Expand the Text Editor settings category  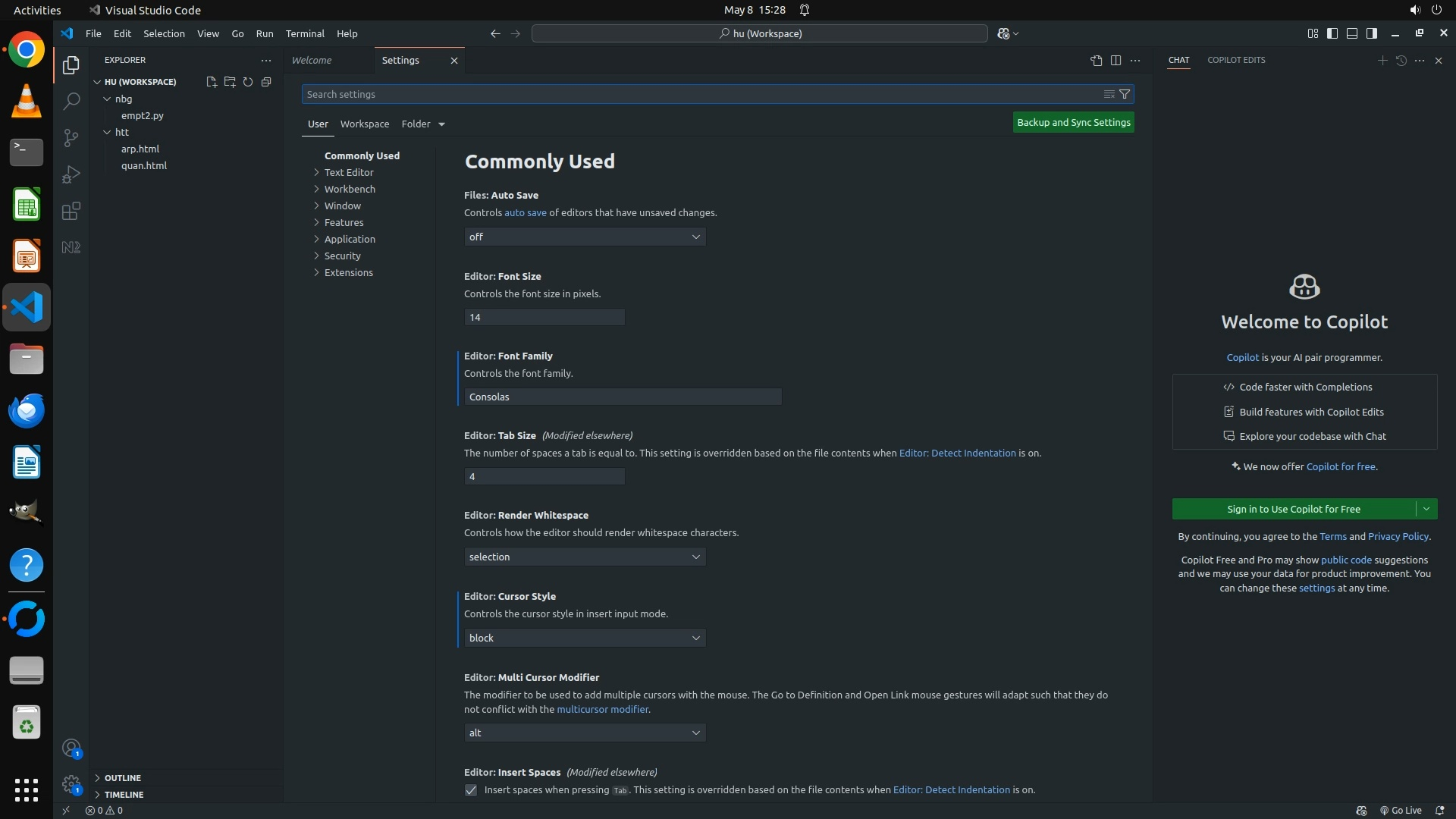click(349, 172)
